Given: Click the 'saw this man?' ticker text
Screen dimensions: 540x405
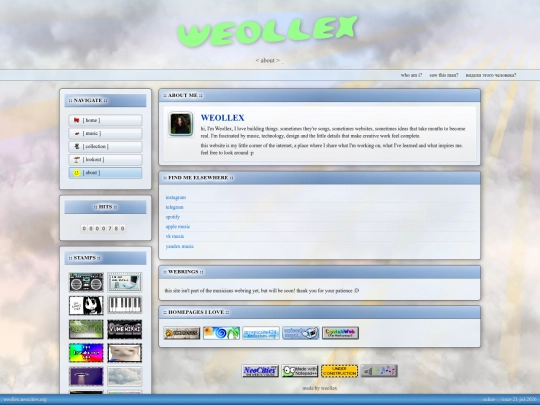Looking at the screenshot, I should point(444,75).
